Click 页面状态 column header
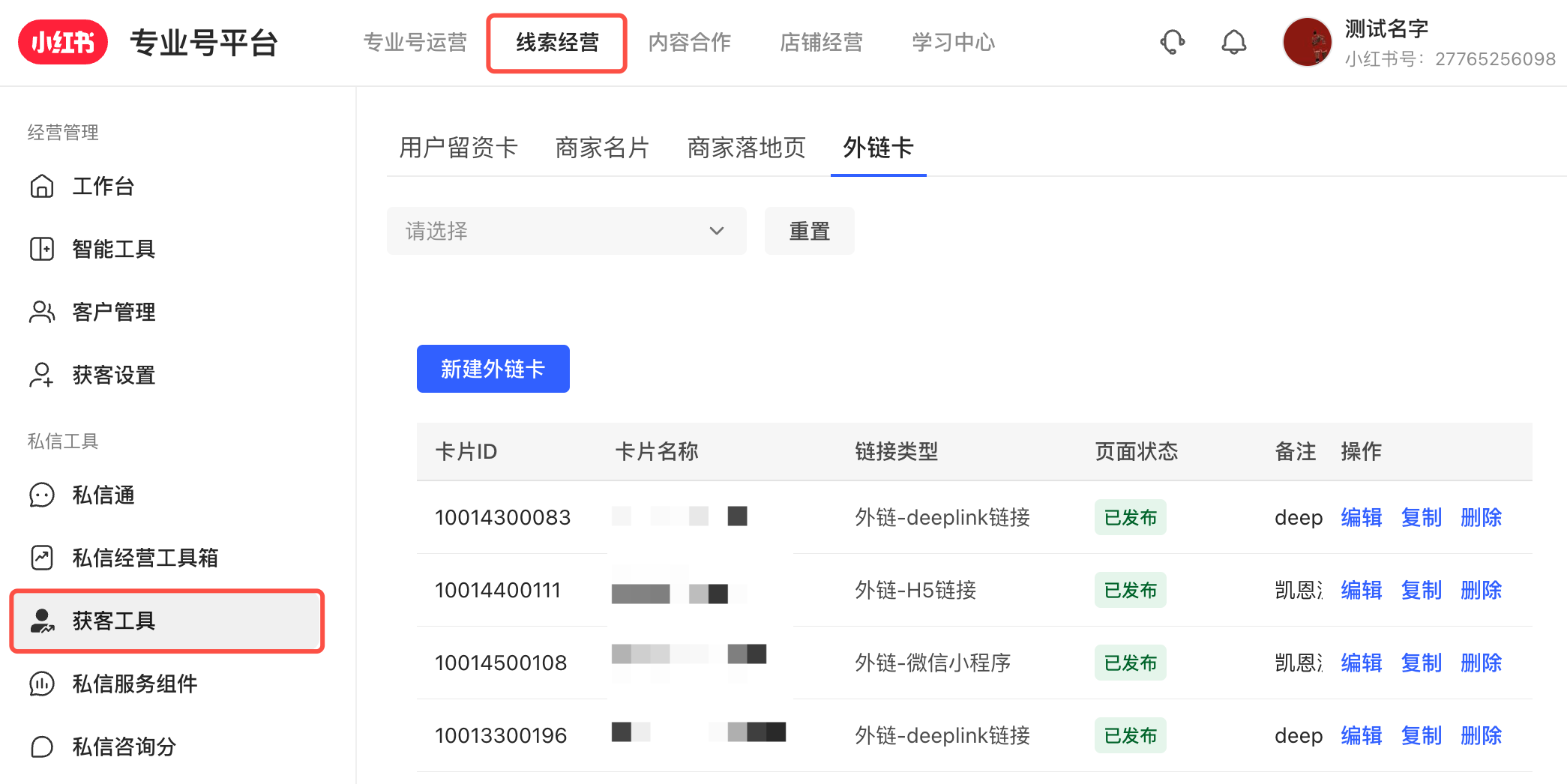 (1137, 451)
